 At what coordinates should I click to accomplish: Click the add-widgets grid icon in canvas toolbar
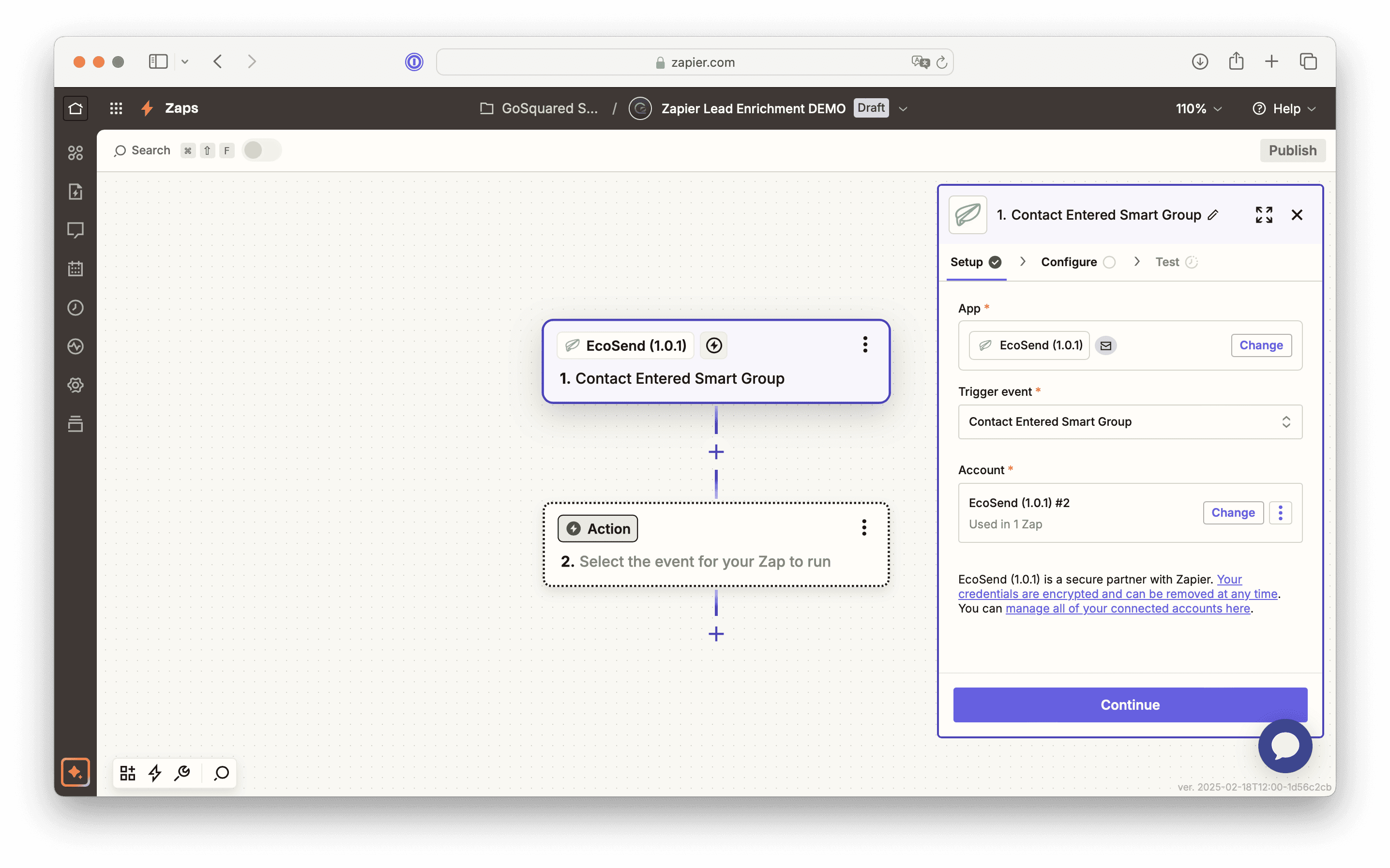pos(127,773)
